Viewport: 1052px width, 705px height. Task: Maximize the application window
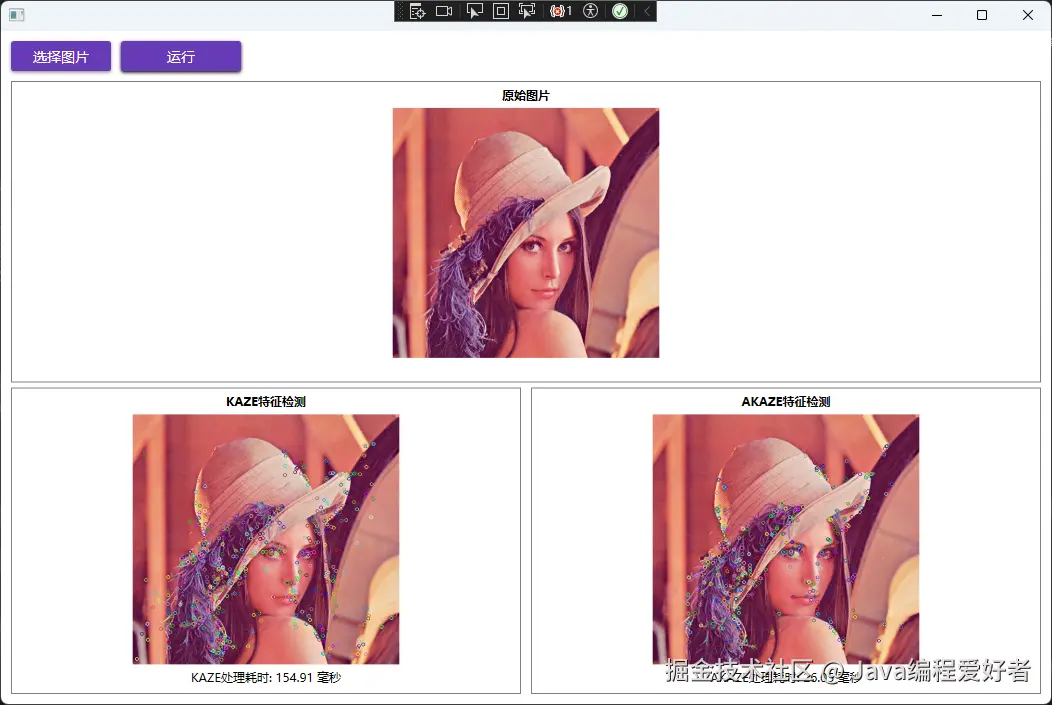(x=982, y=15)
